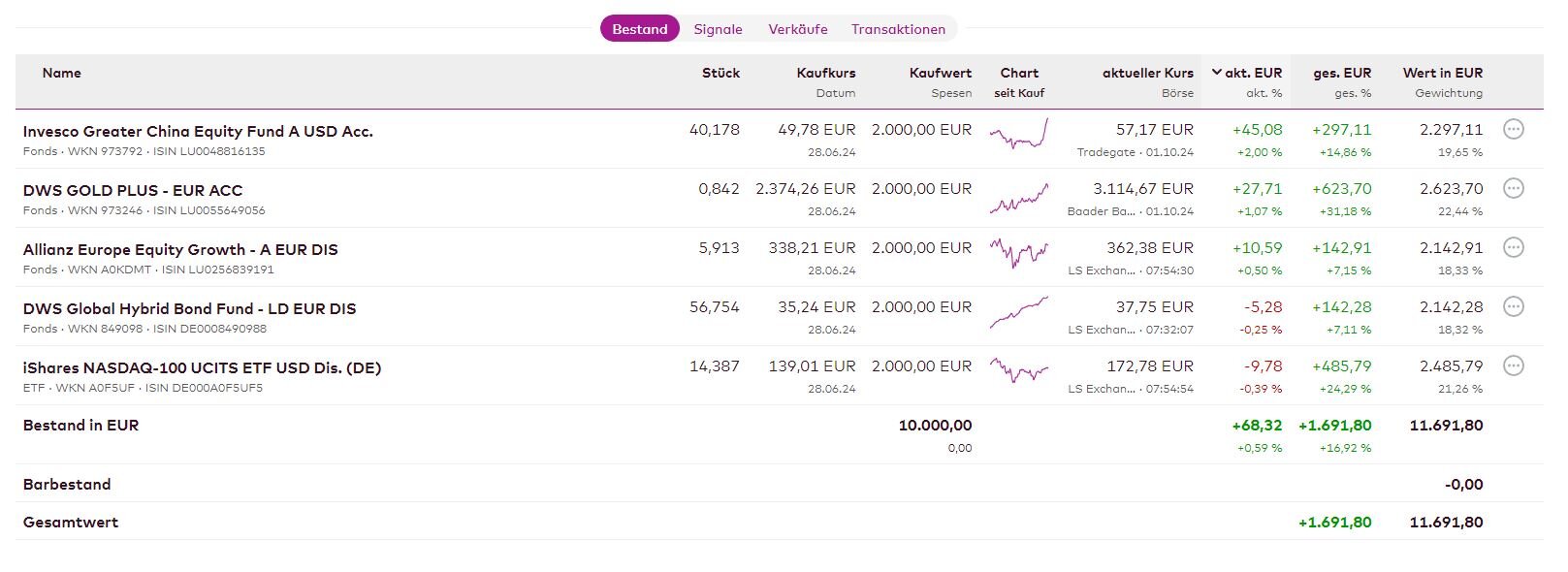Open options menu for DWS Global Hybrid Bond
Screen dimensions: 1568x572
tap(1513, 306)
